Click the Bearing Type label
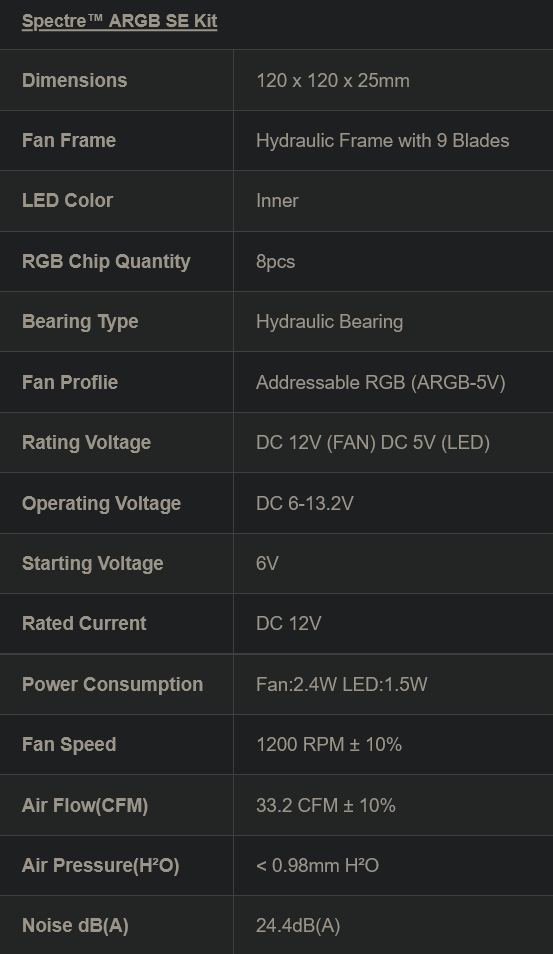The image size is (553, 954). point(80,322)
